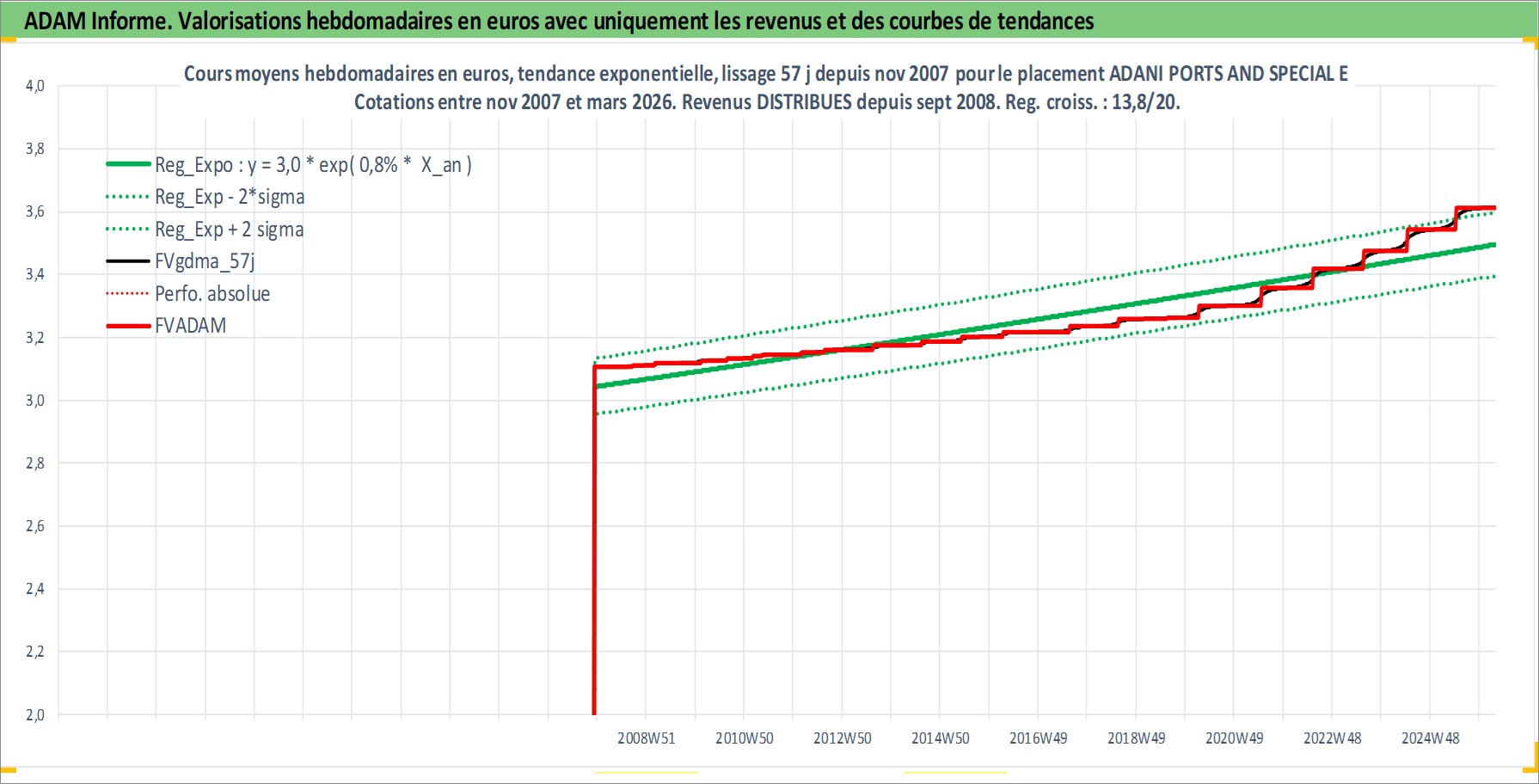This screenshot has width=1539, height=784.
Task: Click x-axis label '2014W50'
Action: (941, 738)
